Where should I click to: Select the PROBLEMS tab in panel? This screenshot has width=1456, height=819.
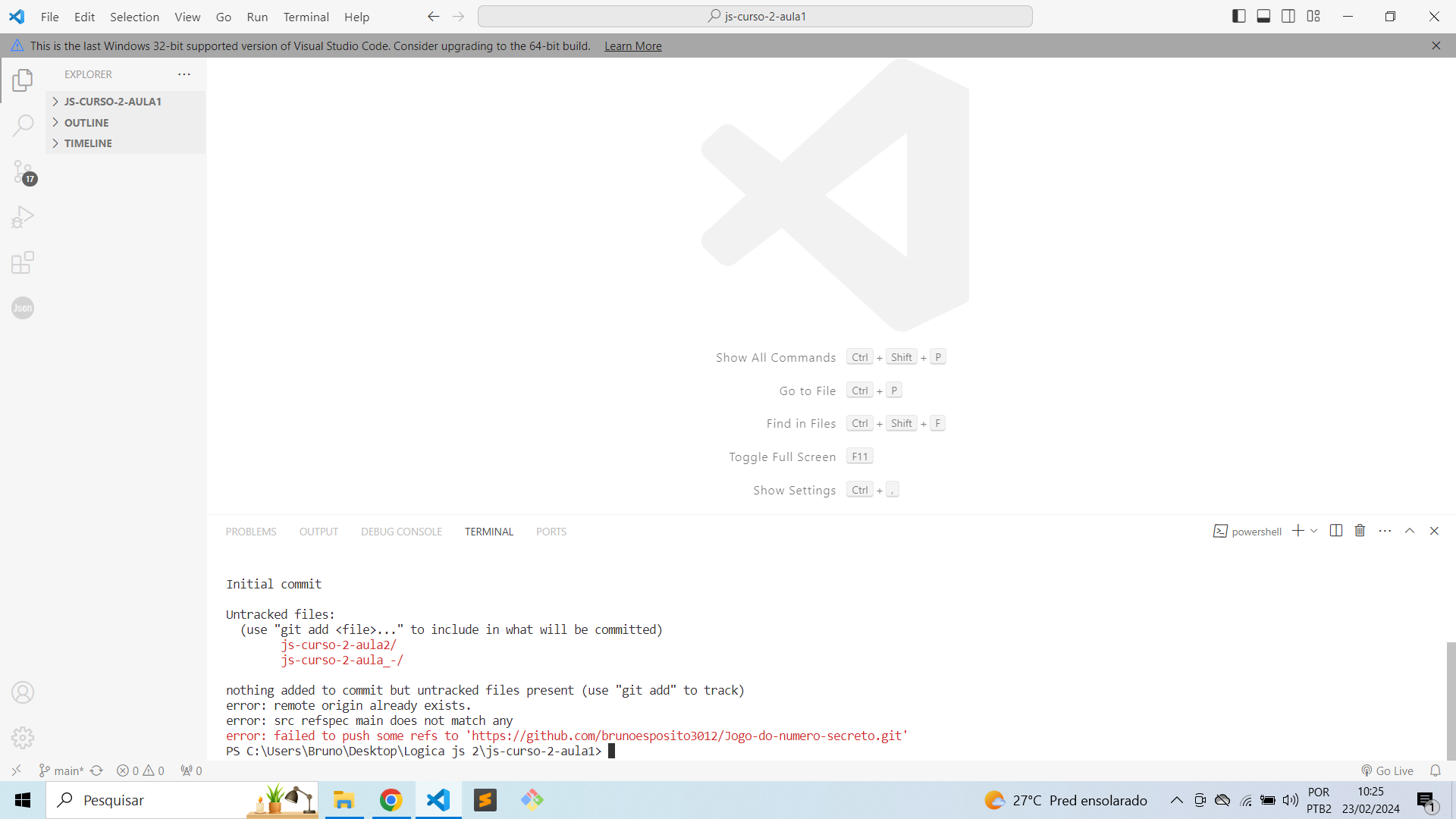click(251, 531)
